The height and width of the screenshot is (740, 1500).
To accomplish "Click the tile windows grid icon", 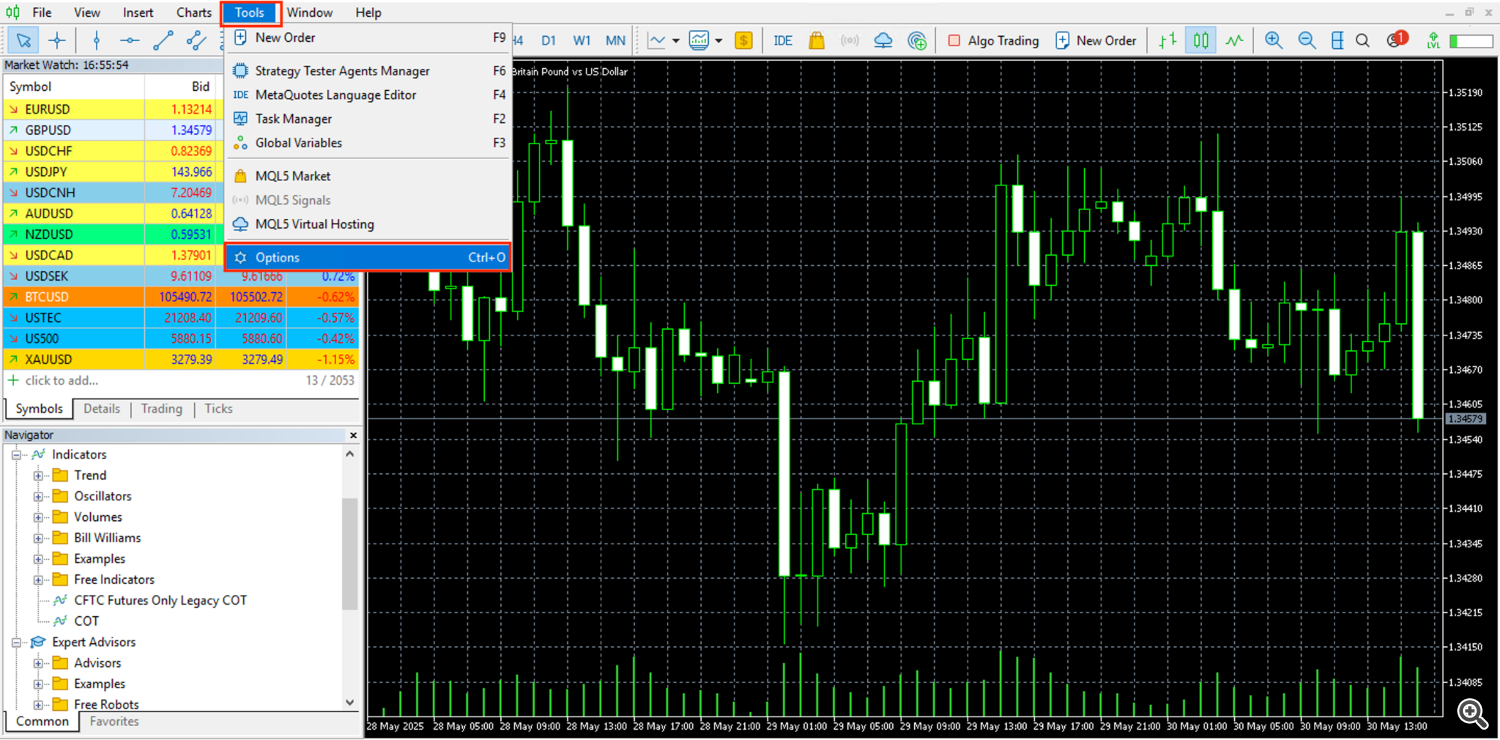I will tap(1337, 41).
